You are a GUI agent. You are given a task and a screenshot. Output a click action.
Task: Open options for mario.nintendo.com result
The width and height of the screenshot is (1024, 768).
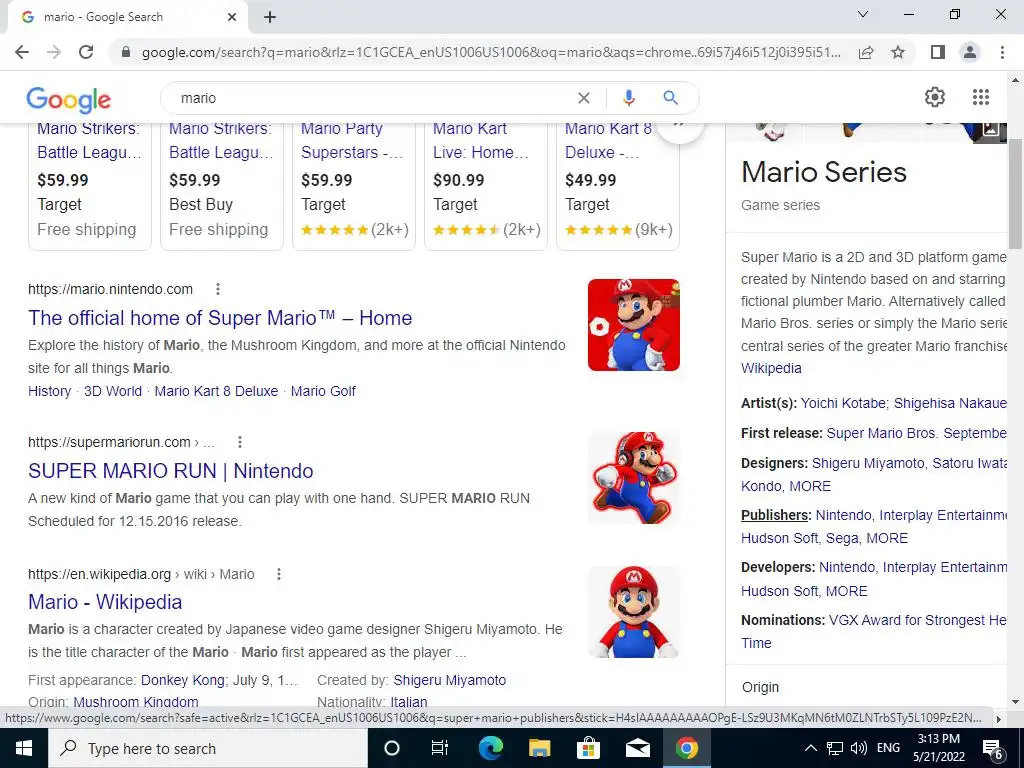pos(217,289)
